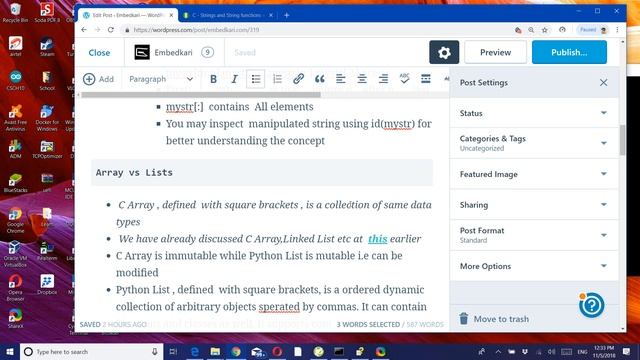640x360 pixels.
Task: Reload the browser page
Action: point(111,30)
